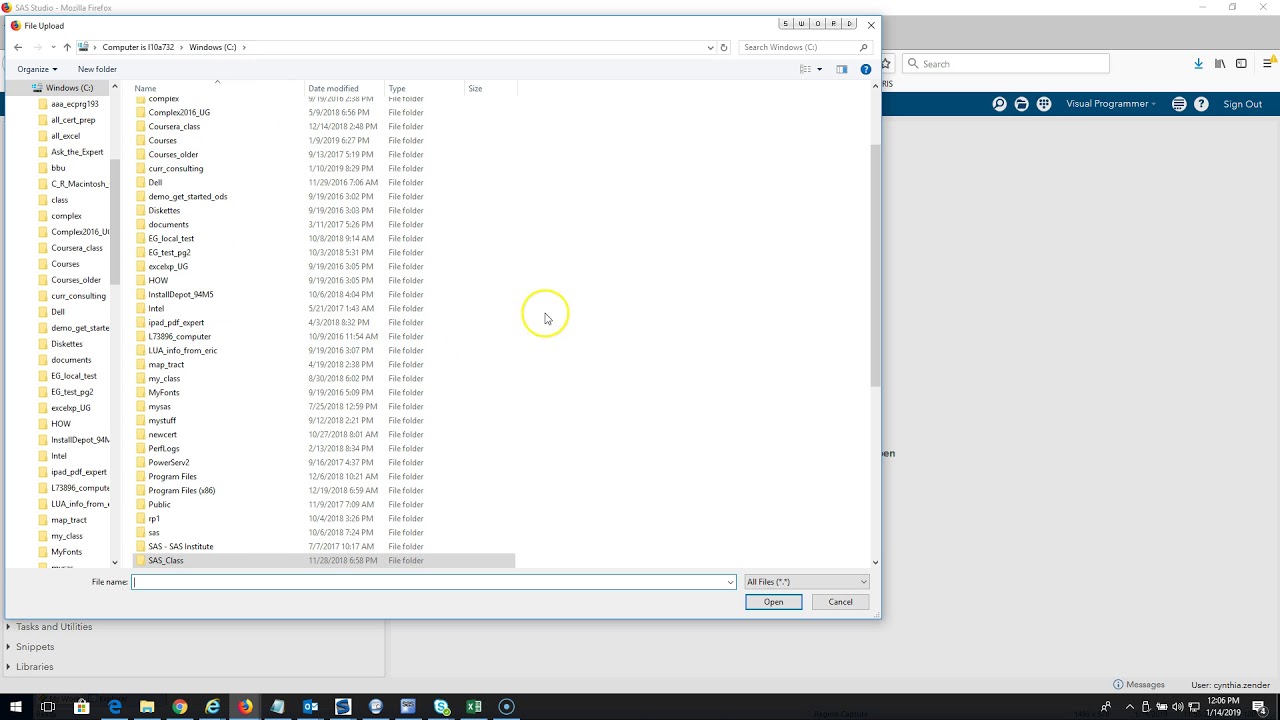Open the File name history dropdown

[731, 582]
